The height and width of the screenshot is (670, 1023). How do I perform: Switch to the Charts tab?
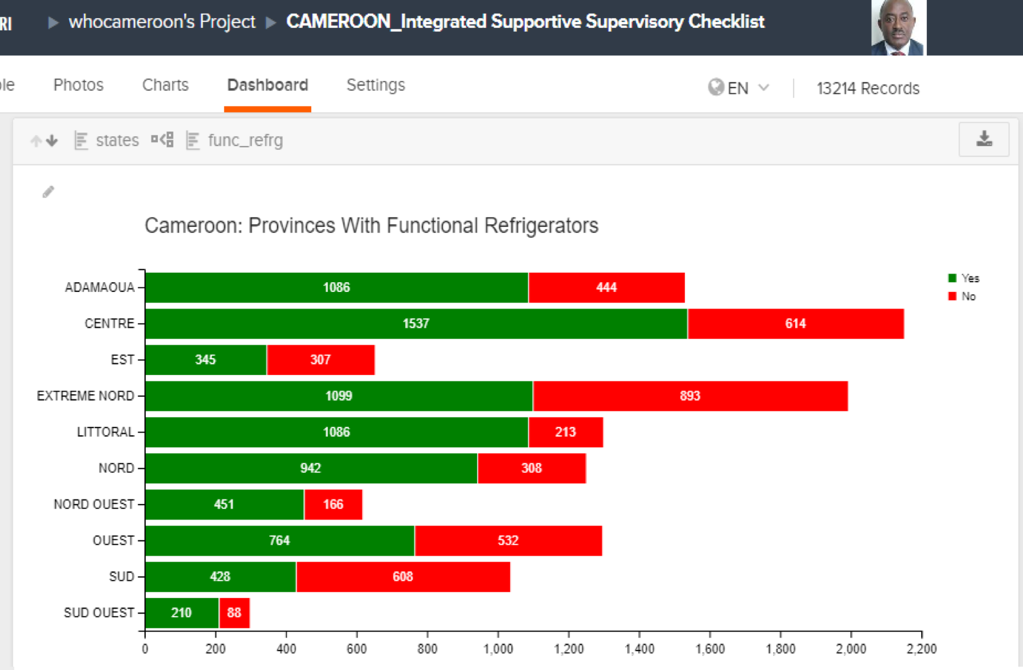[x=165, y=85]
